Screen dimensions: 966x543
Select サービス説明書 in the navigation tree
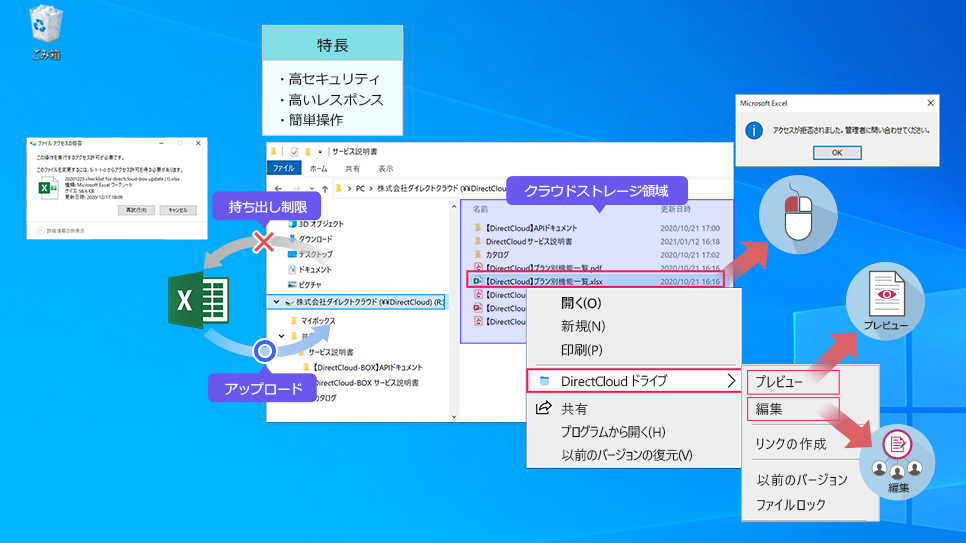331,353
